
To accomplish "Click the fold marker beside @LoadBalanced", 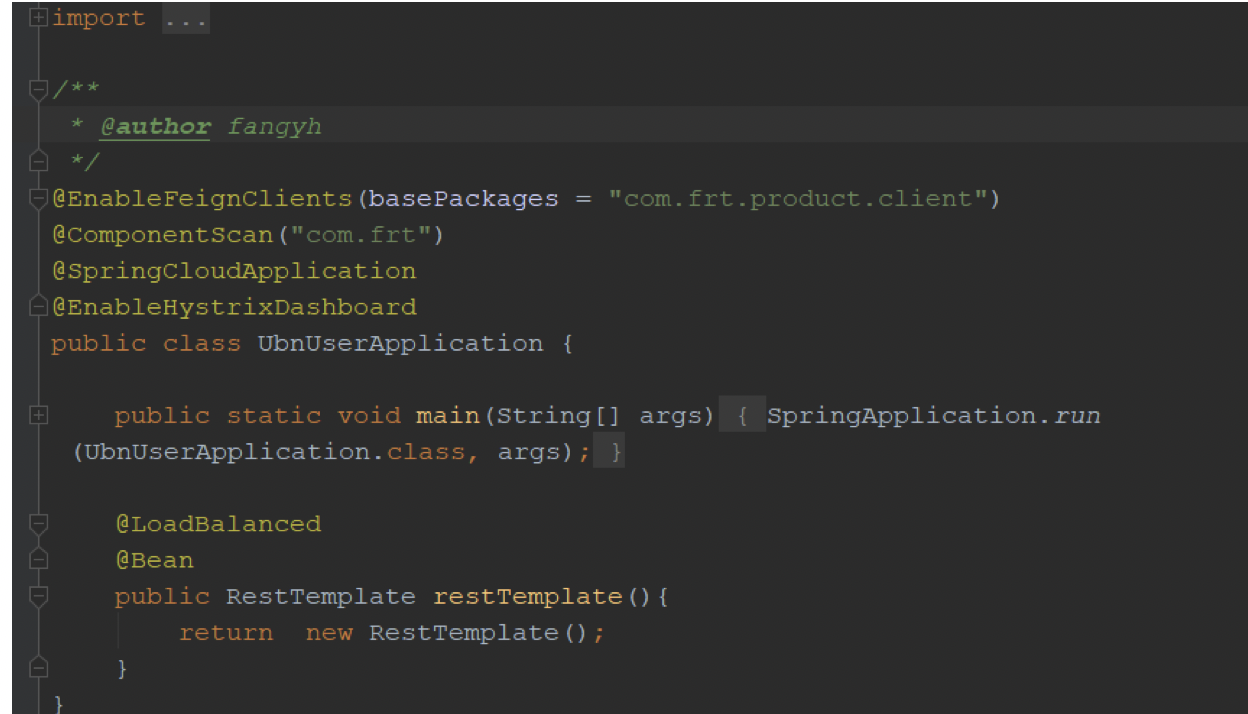I will (x=37, y=523).
